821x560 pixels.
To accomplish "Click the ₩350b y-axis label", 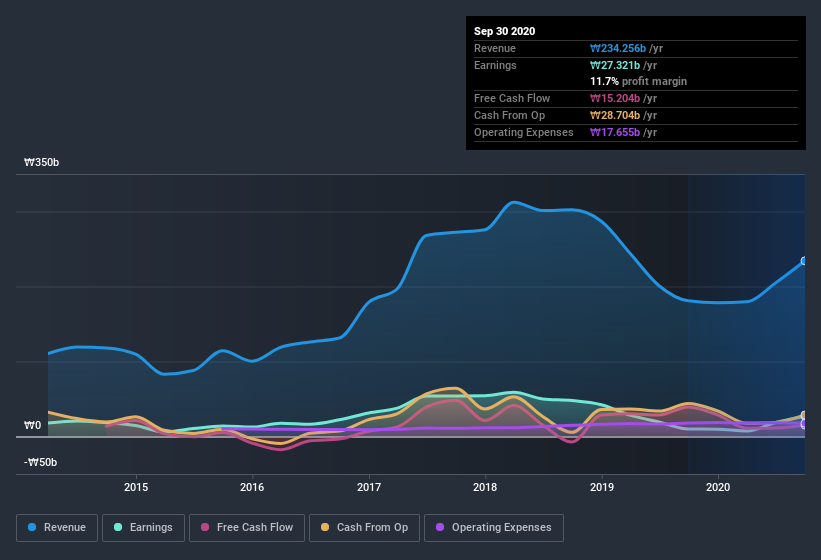I will [41, 162].
